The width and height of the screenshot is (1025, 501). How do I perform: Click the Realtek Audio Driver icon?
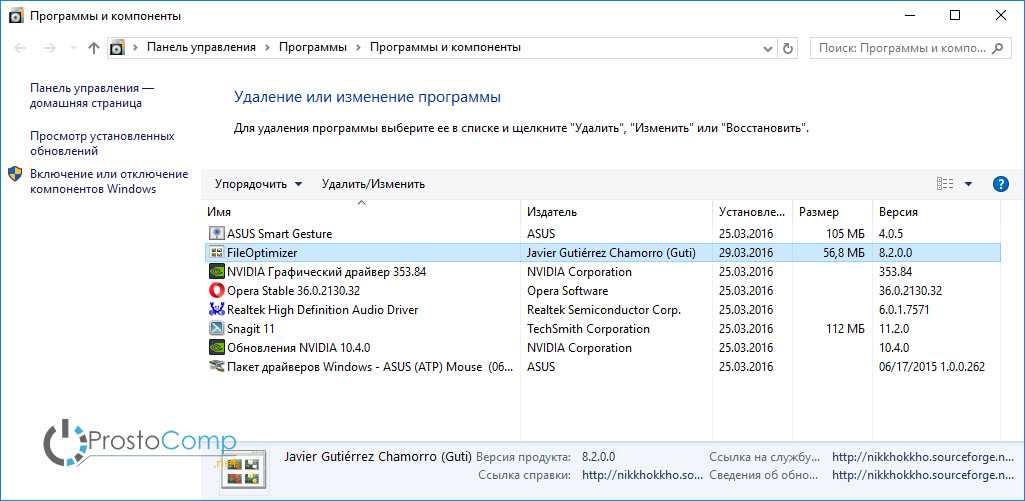[x=216, y=310]
